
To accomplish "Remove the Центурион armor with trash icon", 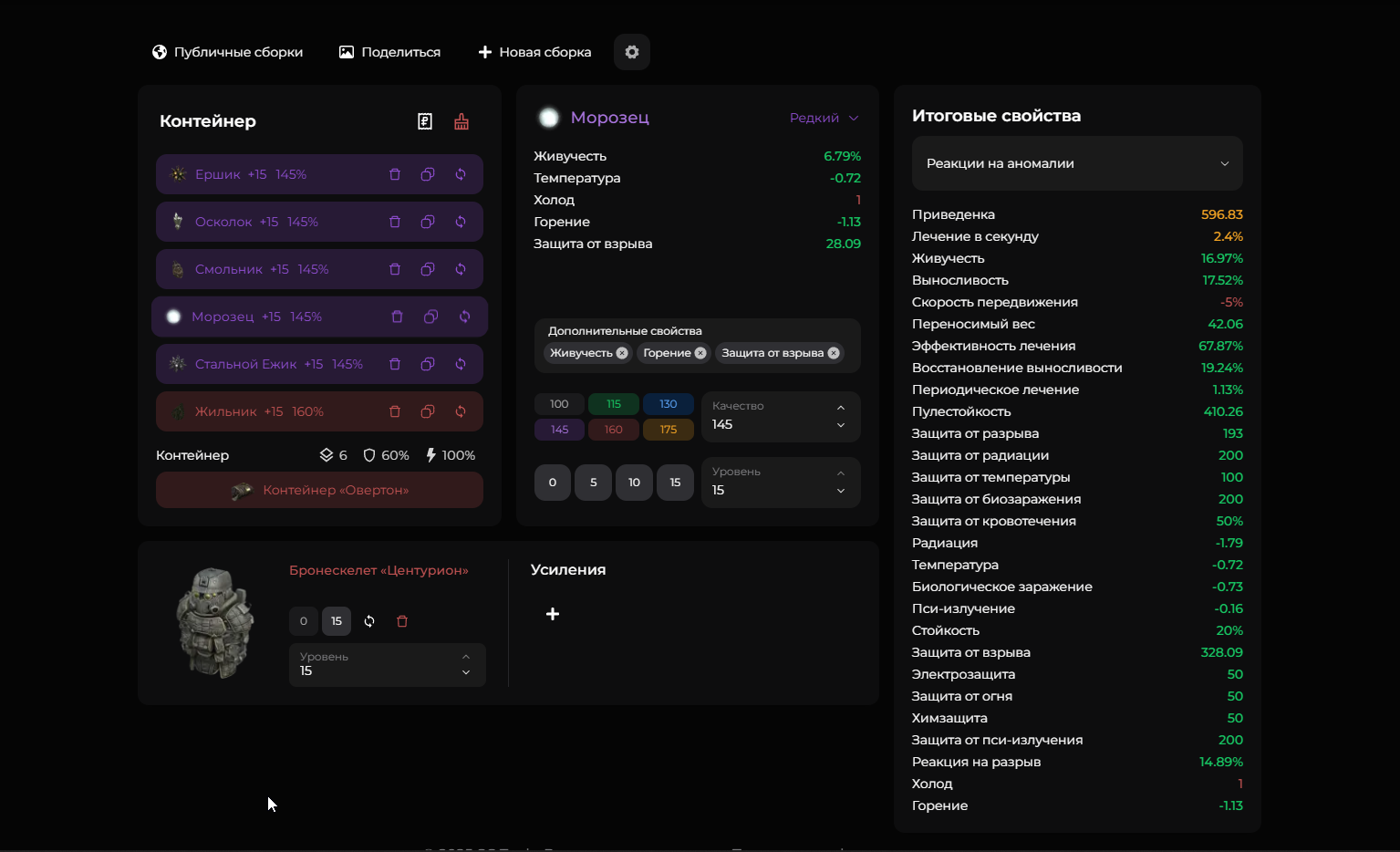I will coord(402,621).
